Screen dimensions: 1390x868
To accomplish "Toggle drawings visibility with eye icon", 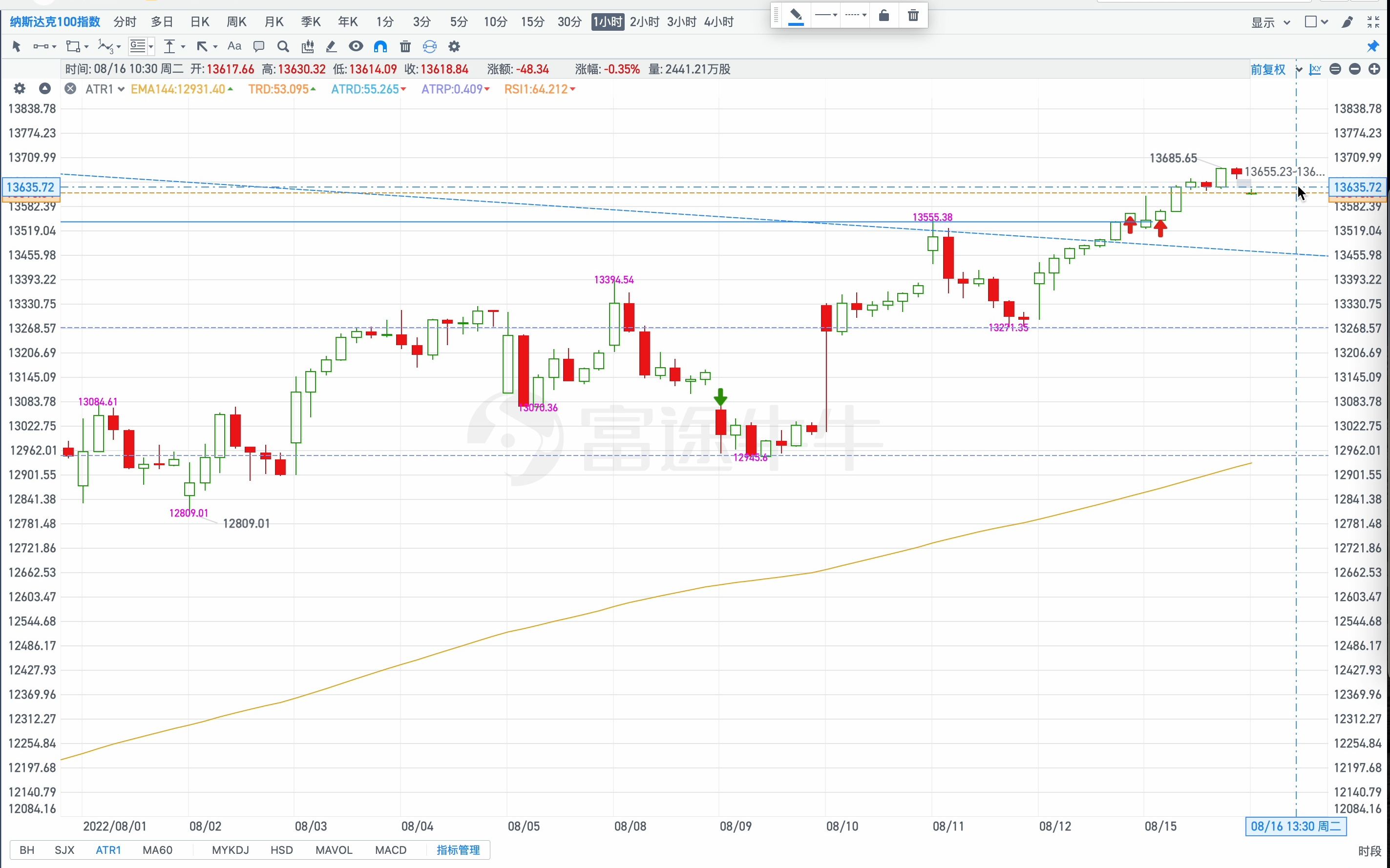I will pyautogui.click(x=356, y=46).
